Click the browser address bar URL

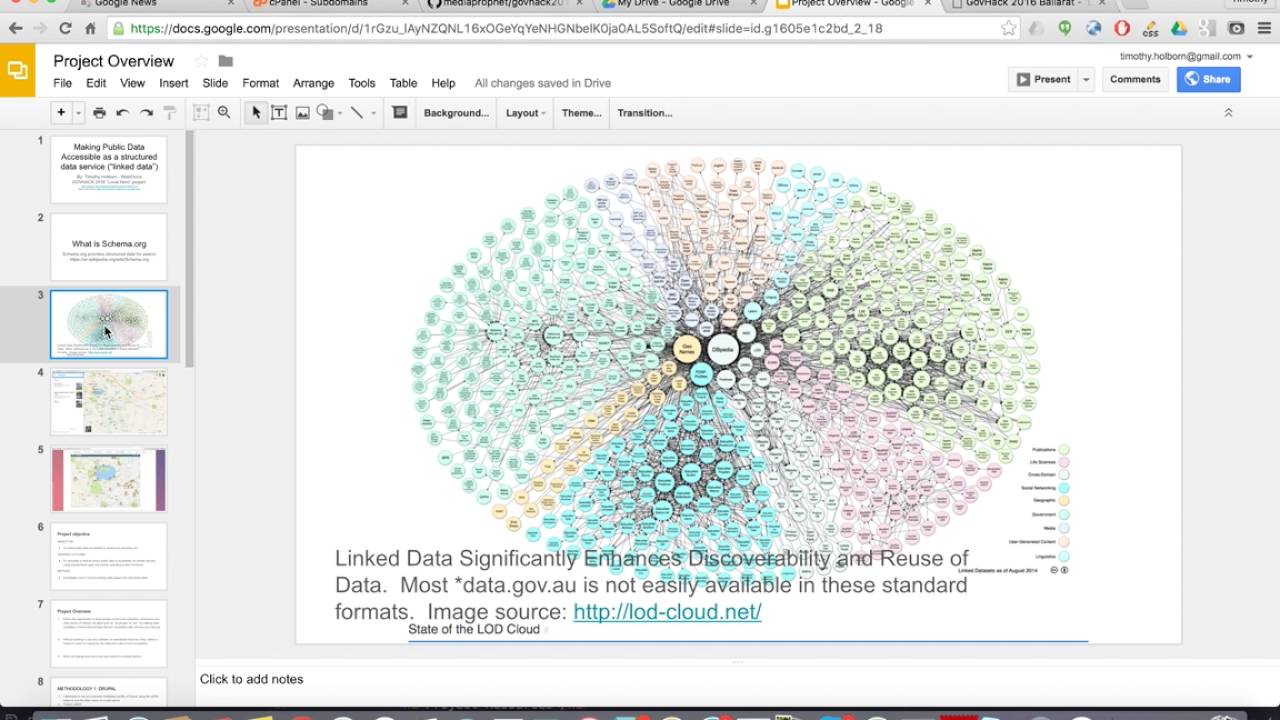coord(506,29)
